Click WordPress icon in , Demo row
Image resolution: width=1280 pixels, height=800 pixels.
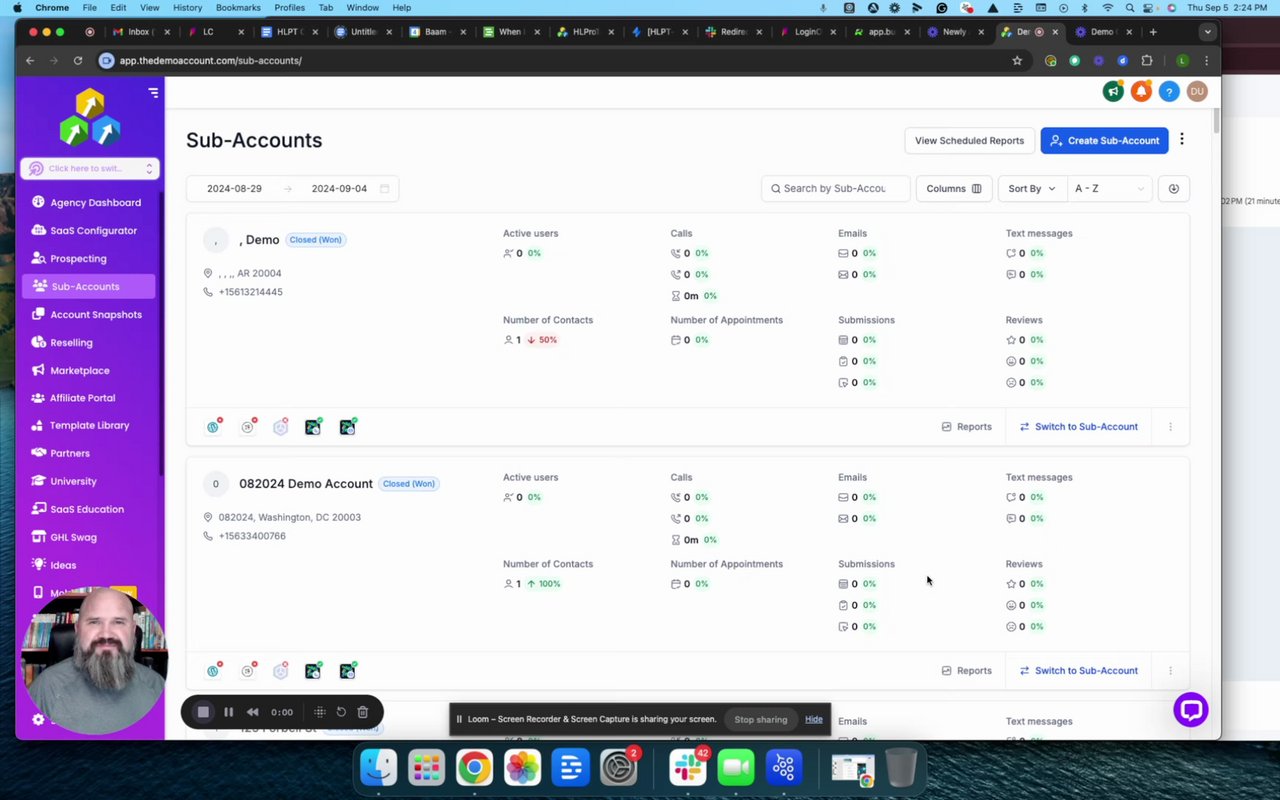coord(213,427)
